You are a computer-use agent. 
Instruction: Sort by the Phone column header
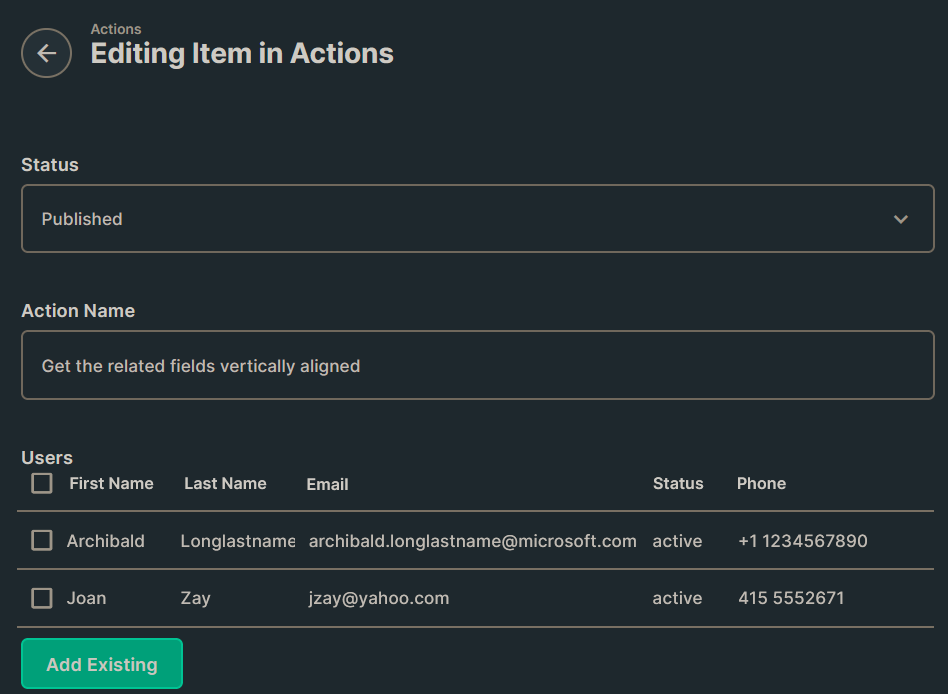pyautogui.click(x=761, y=483)
